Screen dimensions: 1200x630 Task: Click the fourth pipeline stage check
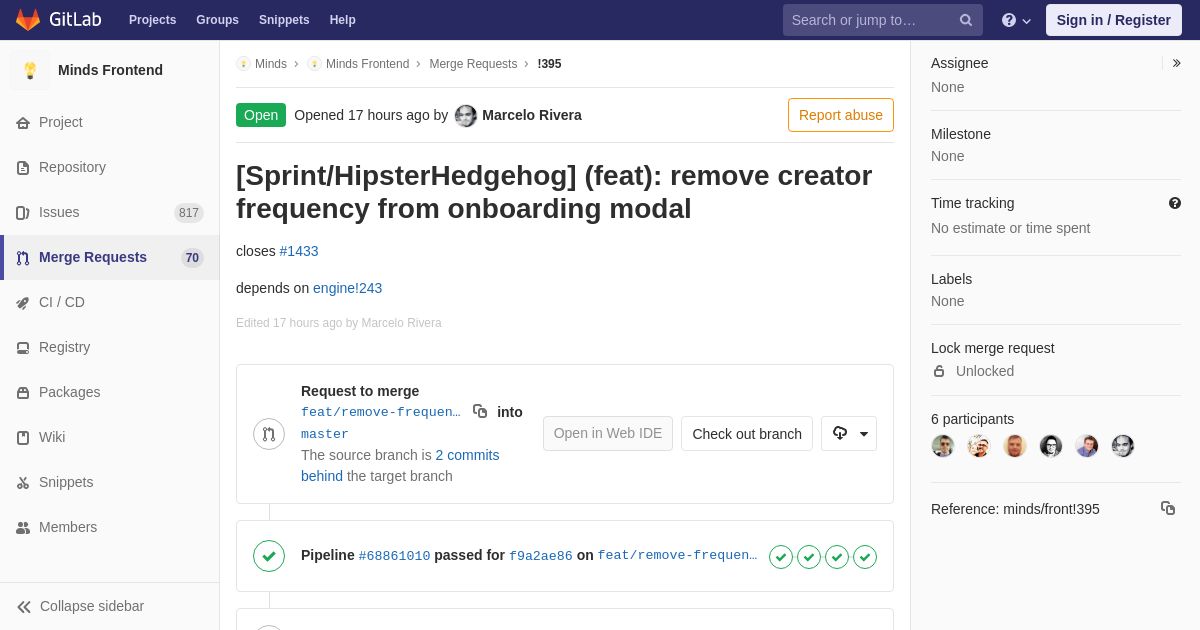(865, 557)
